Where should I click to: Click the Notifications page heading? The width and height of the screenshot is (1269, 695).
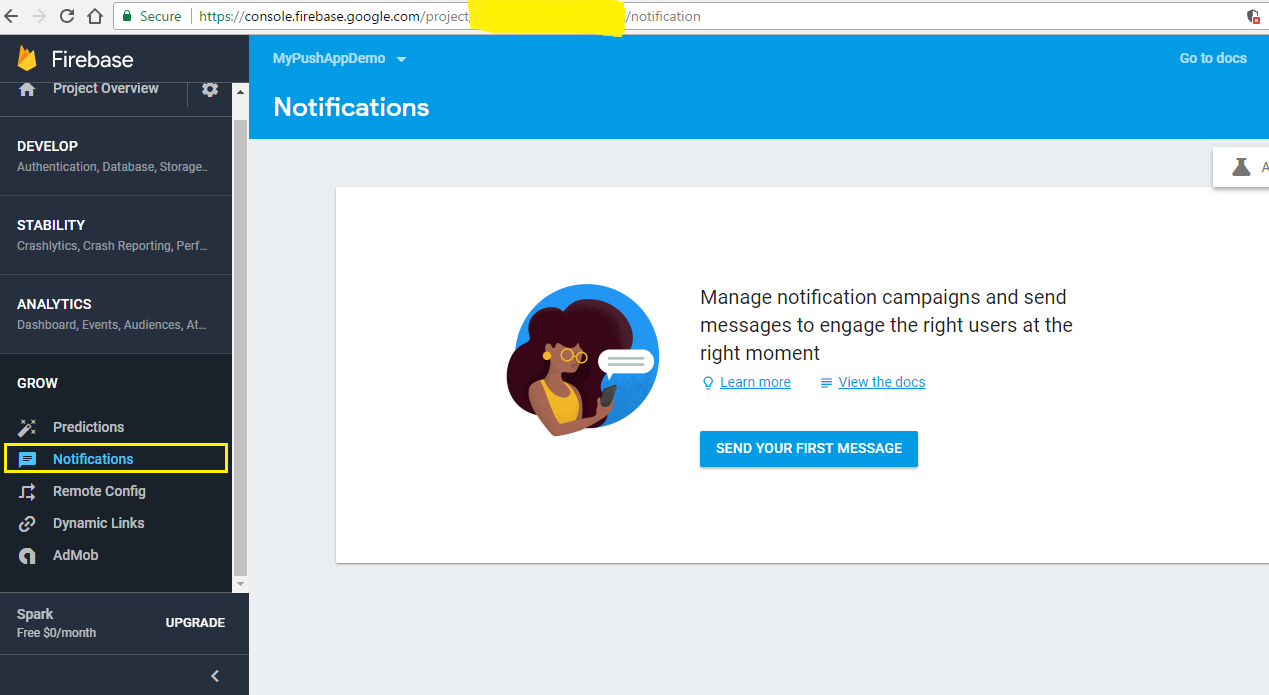(351, 108)
